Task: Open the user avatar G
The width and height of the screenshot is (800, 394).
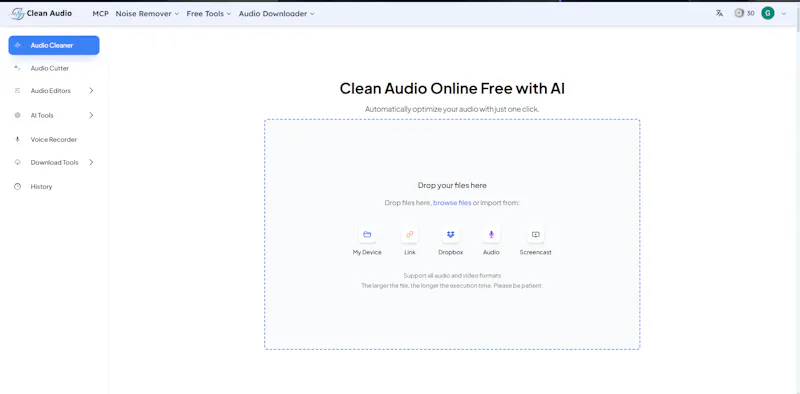Action: click(767, 13)
